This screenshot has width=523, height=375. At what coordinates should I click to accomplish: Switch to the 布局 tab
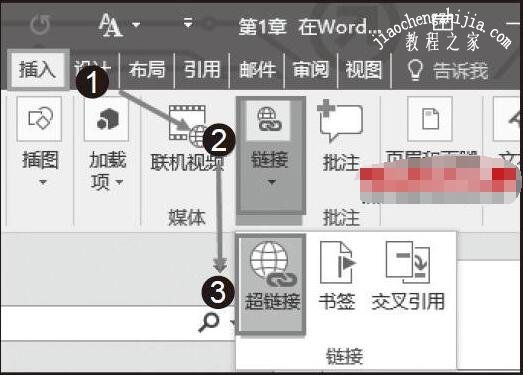(147, 70)
